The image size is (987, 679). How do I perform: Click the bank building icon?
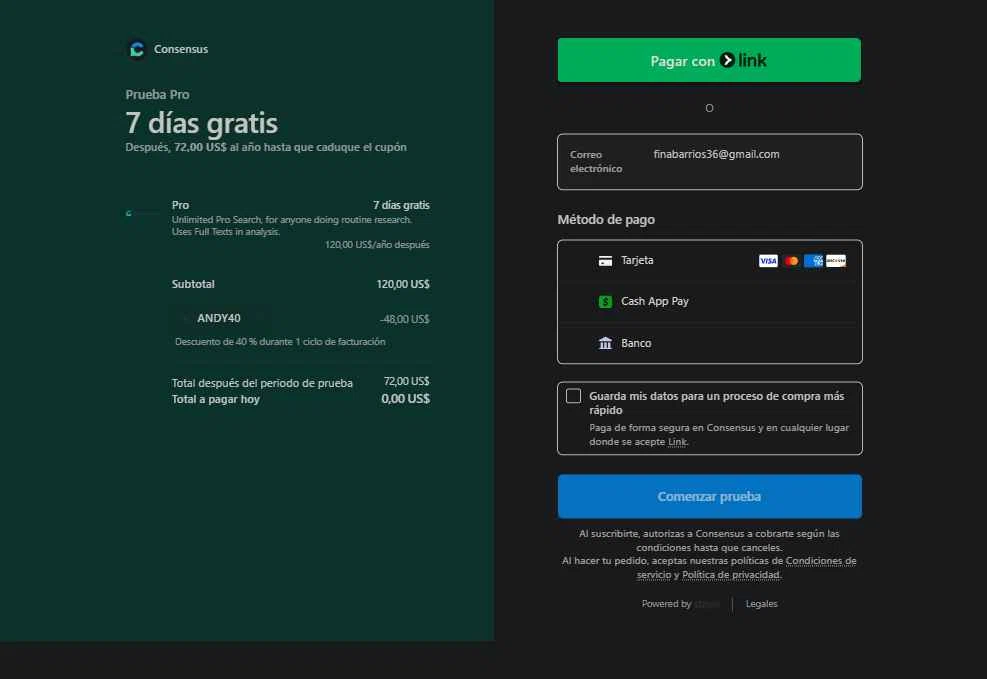tap(605, 343)
